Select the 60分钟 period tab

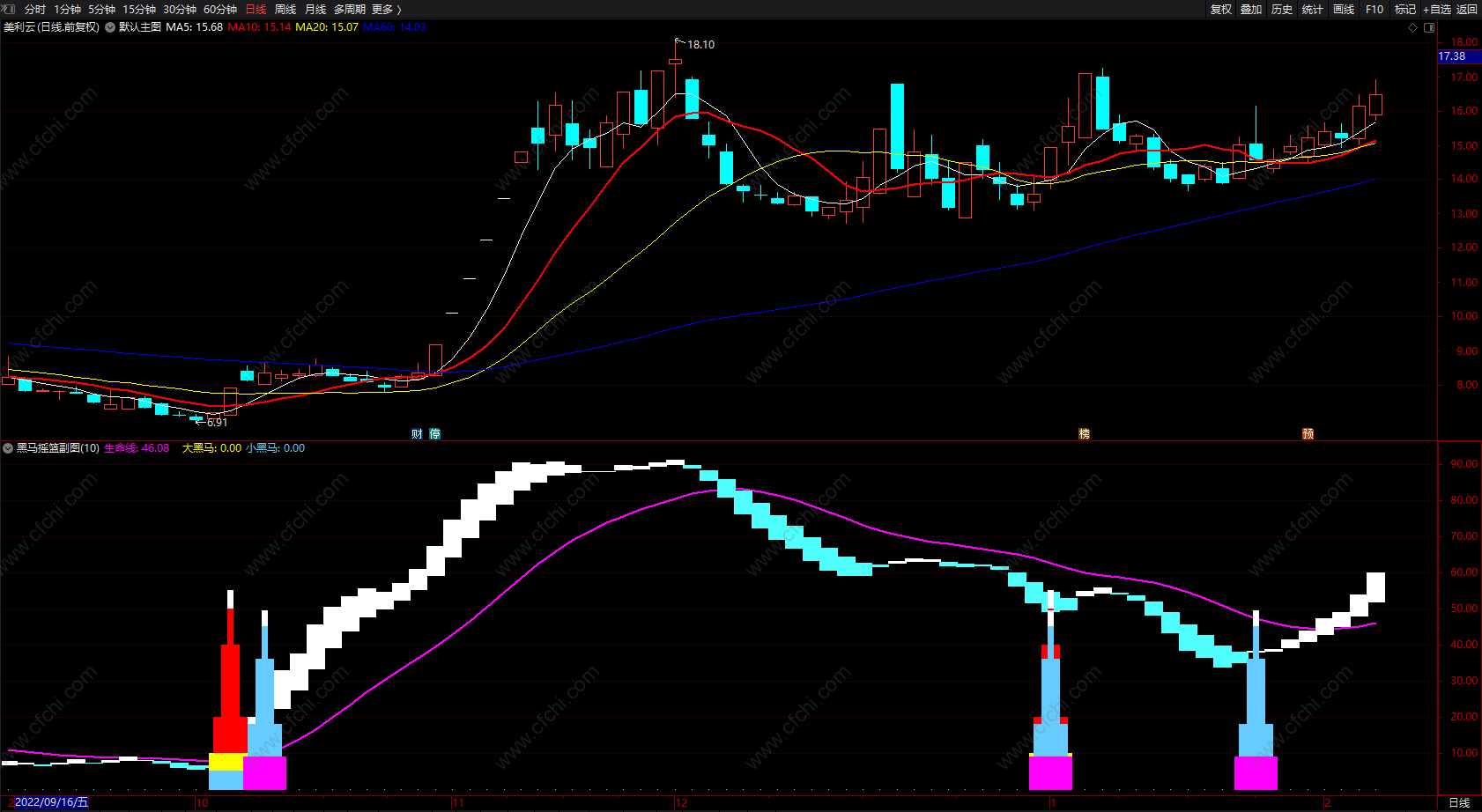tap(220, 10)
